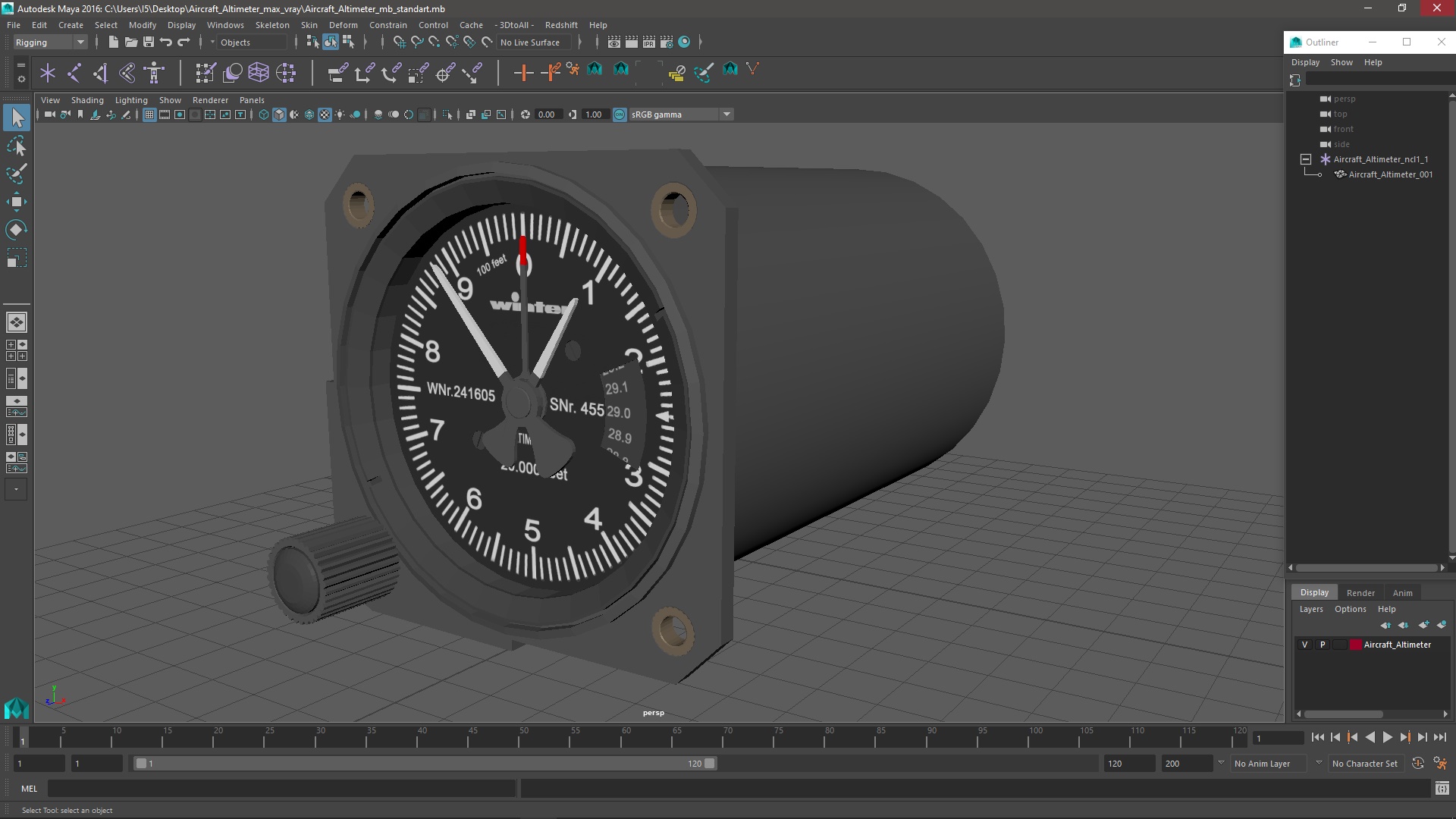1456x819 pixels.
Task: Select the Snap to grid icon
Action: click(x=400, y=42)
